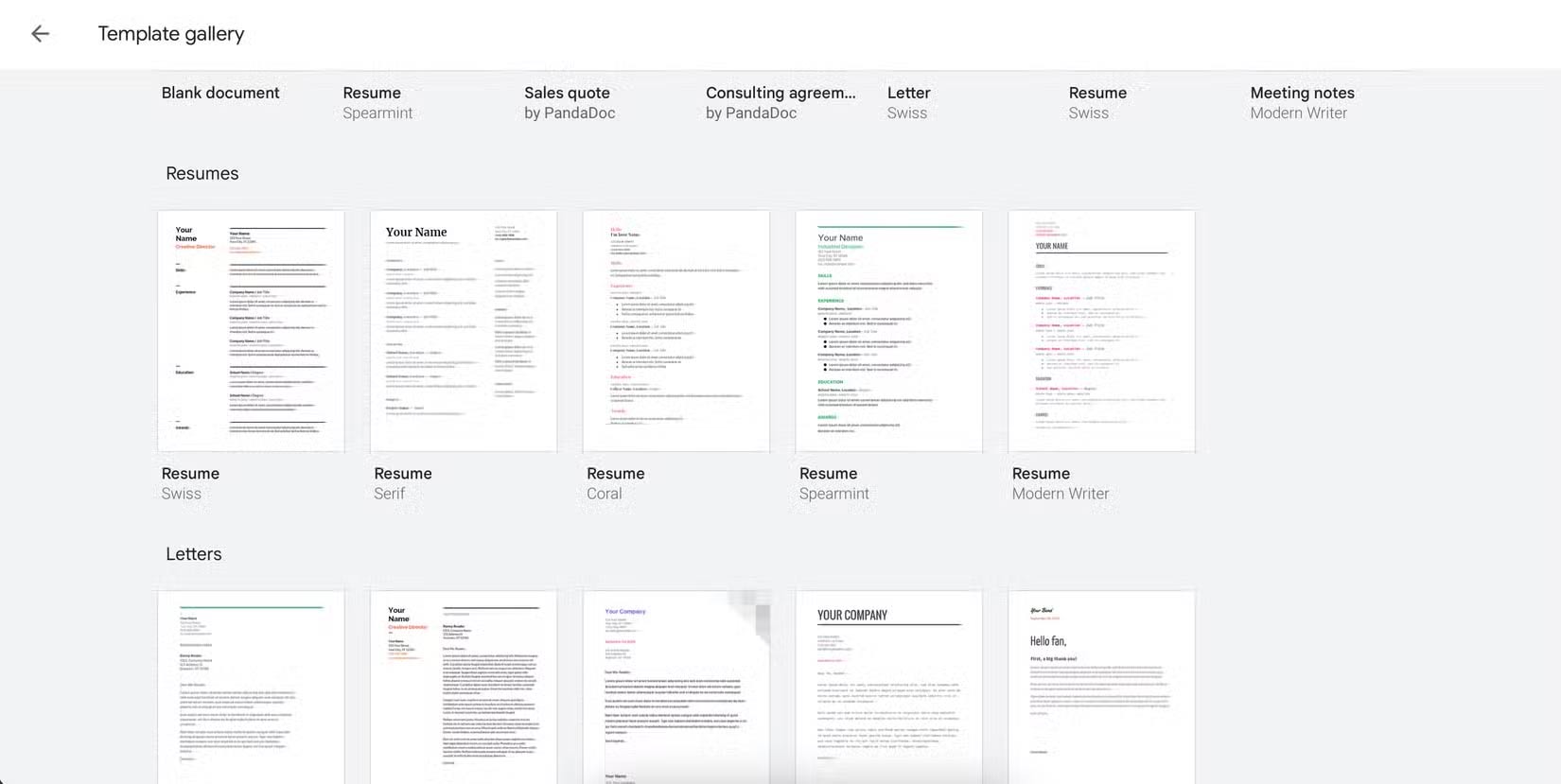Image resolution: width=1561 pixels, height=784 pixels.
Task: Open the Swiss resume thumbnail in Resumes section
Action: click(x=251, y=331)
